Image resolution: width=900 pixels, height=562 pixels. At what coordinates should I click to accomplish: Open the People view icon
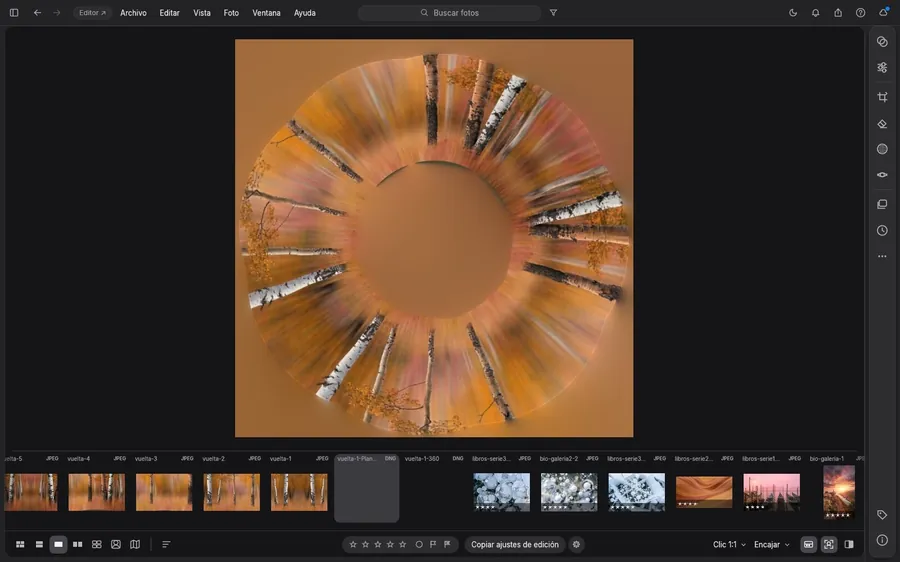116,544
